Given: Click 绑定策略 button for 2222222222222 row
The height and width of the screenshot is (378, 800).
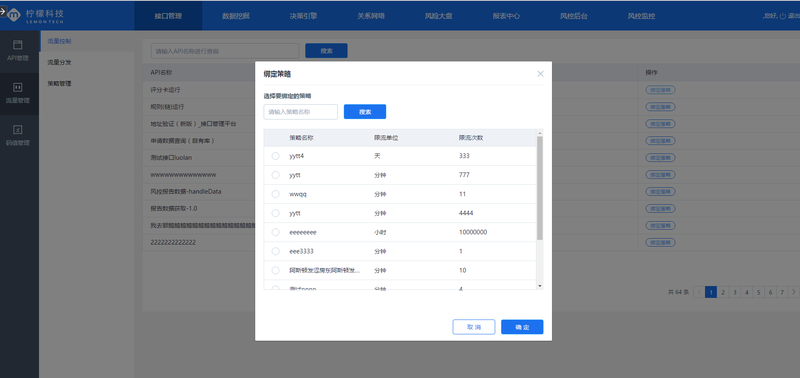Looking at the screenshot, I should 660,242.
